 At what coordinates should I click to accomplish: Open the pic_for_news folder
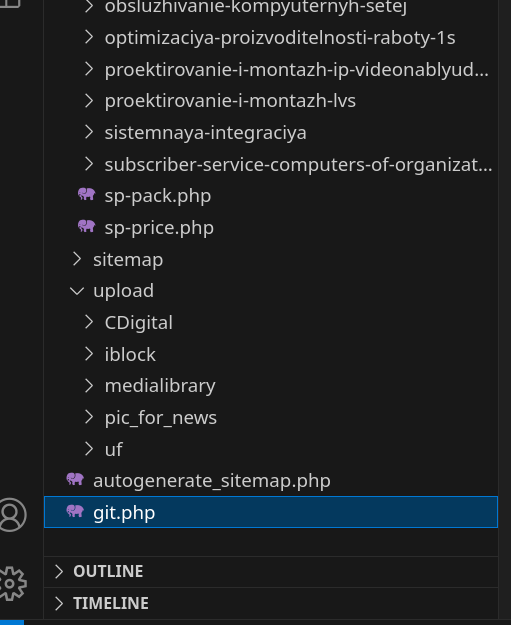click(161, 418)
